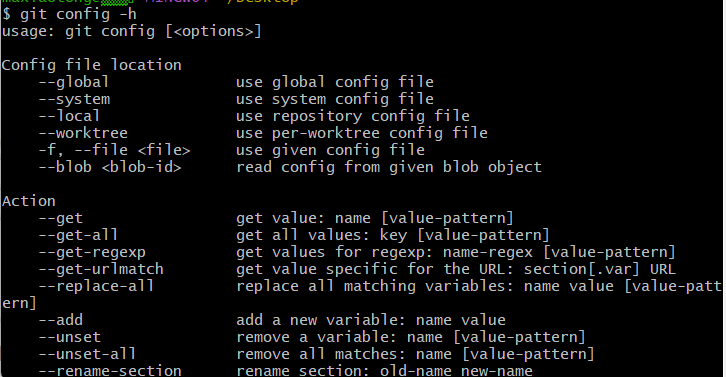Click the '--rename-section' option text

(110, 371)
